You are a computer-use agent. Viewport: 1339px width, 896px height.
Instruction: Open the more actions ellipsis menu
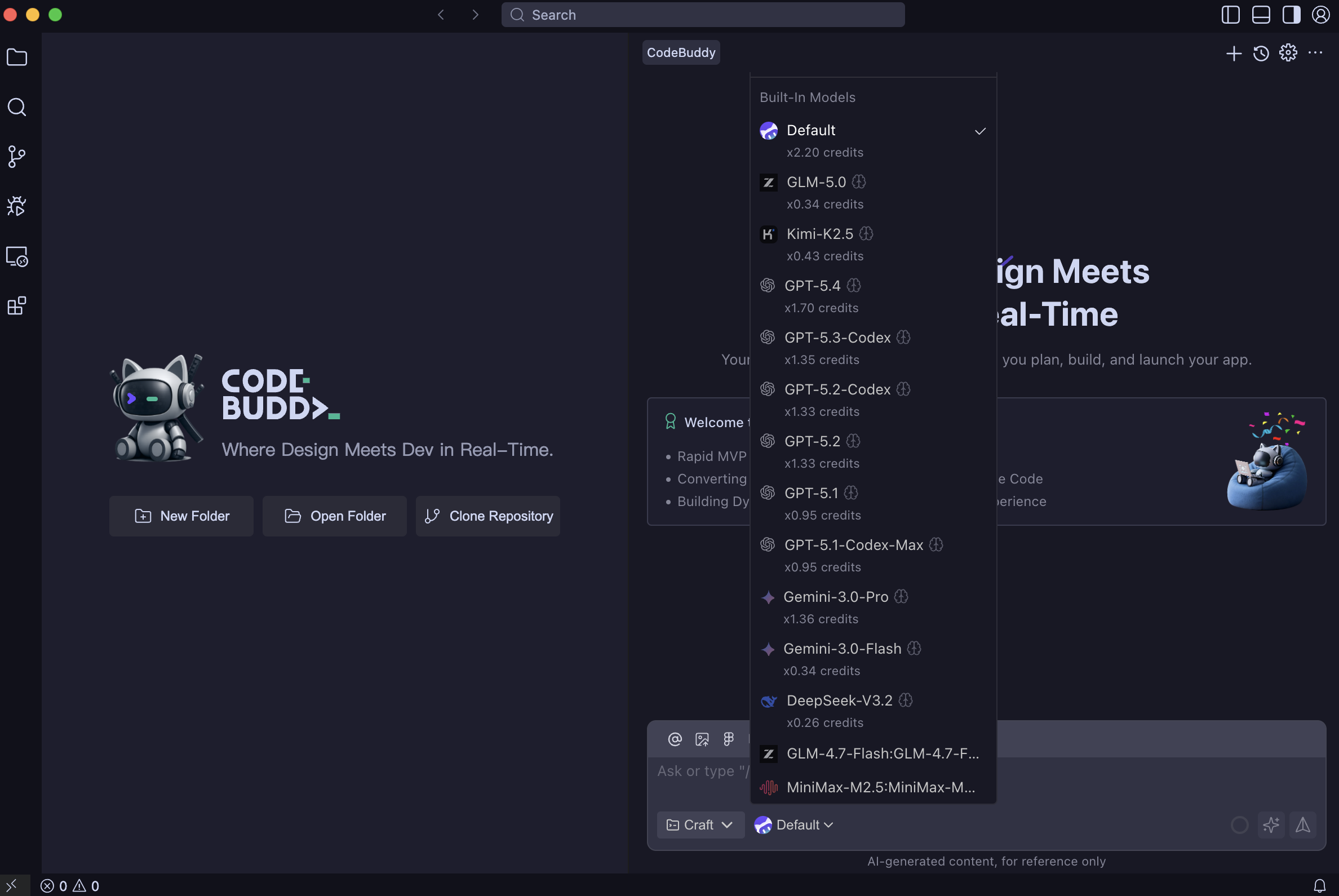[1315, 53]
